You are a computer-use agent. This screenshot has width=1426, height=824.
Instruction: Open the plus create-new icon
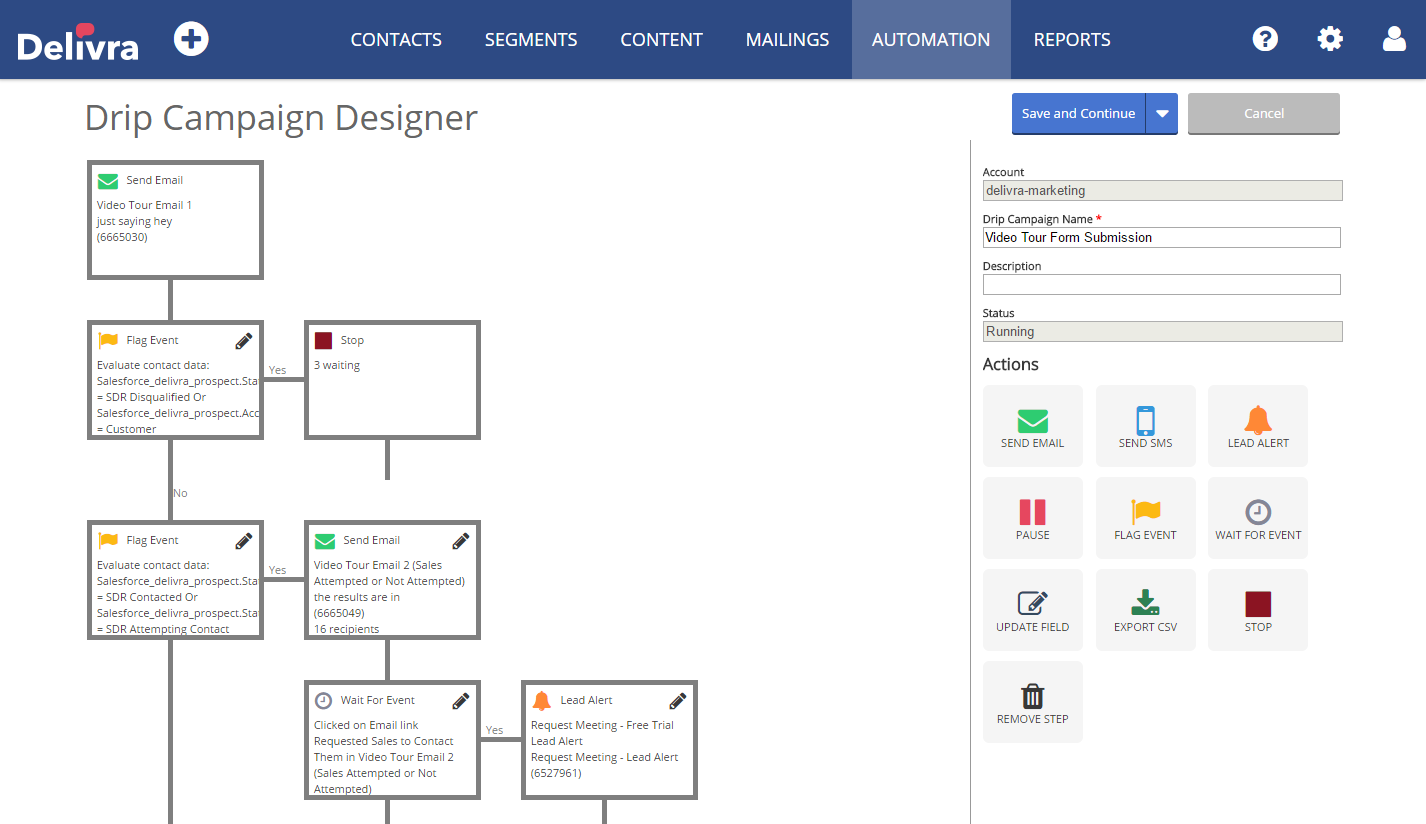click(191, 39)
